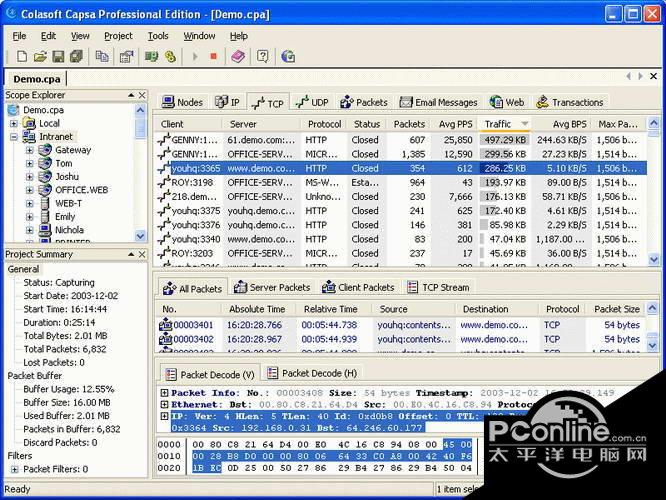Click the Save All stacked disks icon
The height and width of the screenshot is (500, 666).
(76, 56)
